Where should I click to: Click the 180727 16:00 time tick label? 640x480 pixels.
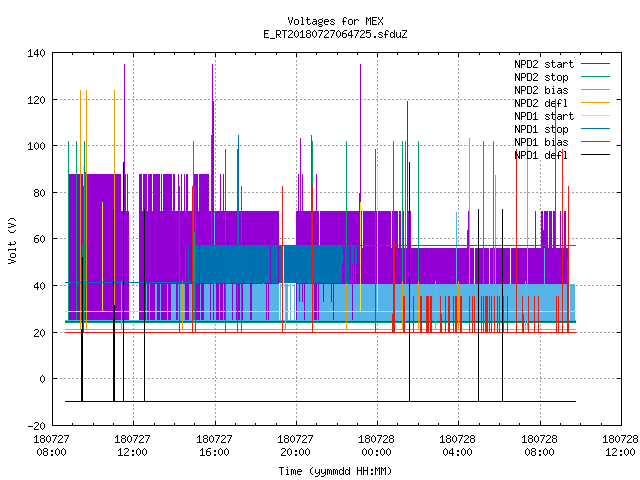[214, 446]
